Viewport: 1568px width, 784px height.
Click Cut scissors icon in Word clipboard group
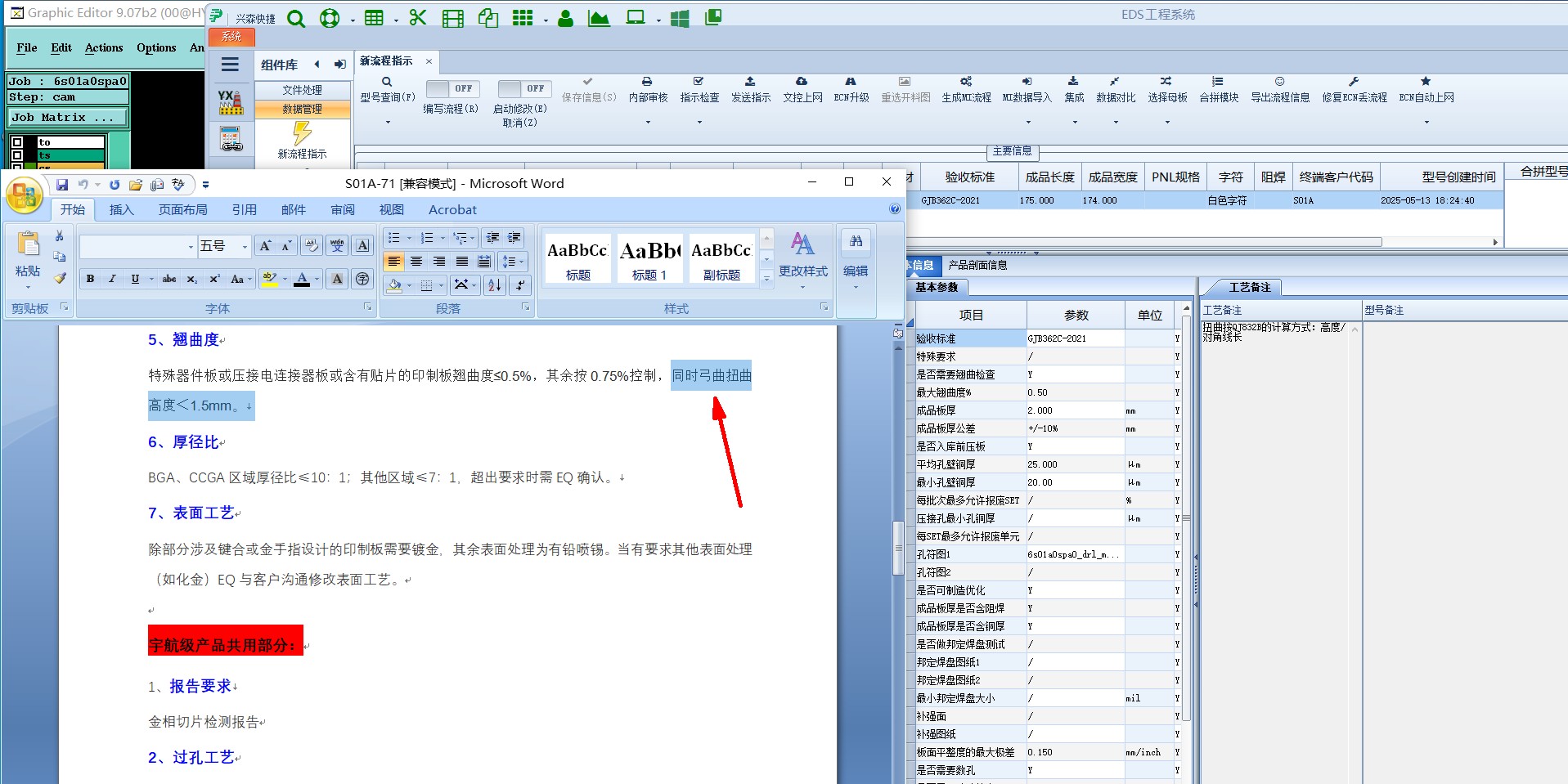pos(59,235)
